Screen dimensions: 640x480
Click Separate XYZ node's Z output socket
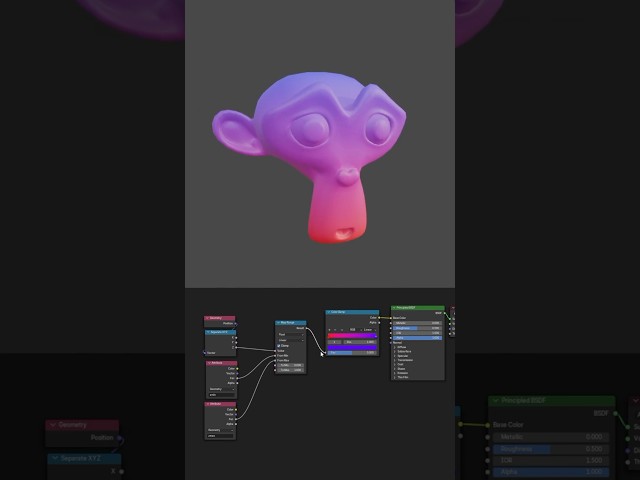tap(236, 347)
